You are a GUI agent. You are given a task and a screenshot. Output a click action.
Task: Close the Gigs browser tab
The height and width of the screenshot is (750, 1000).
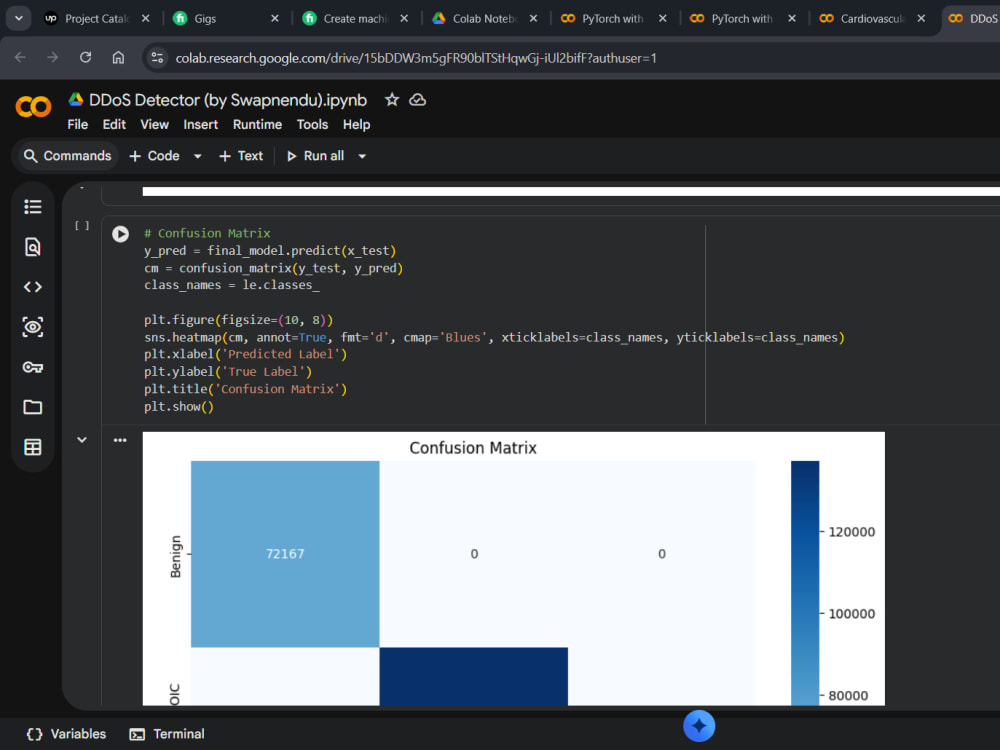tap(275, 18)
